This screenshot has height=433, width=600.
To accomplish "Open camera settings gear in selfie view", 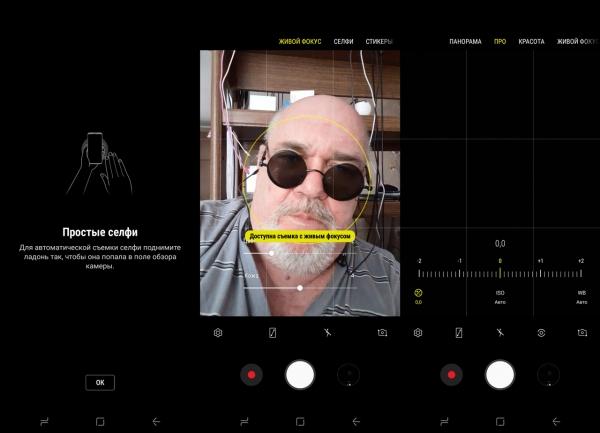I will pyautogui.click(x=218, y=332).
